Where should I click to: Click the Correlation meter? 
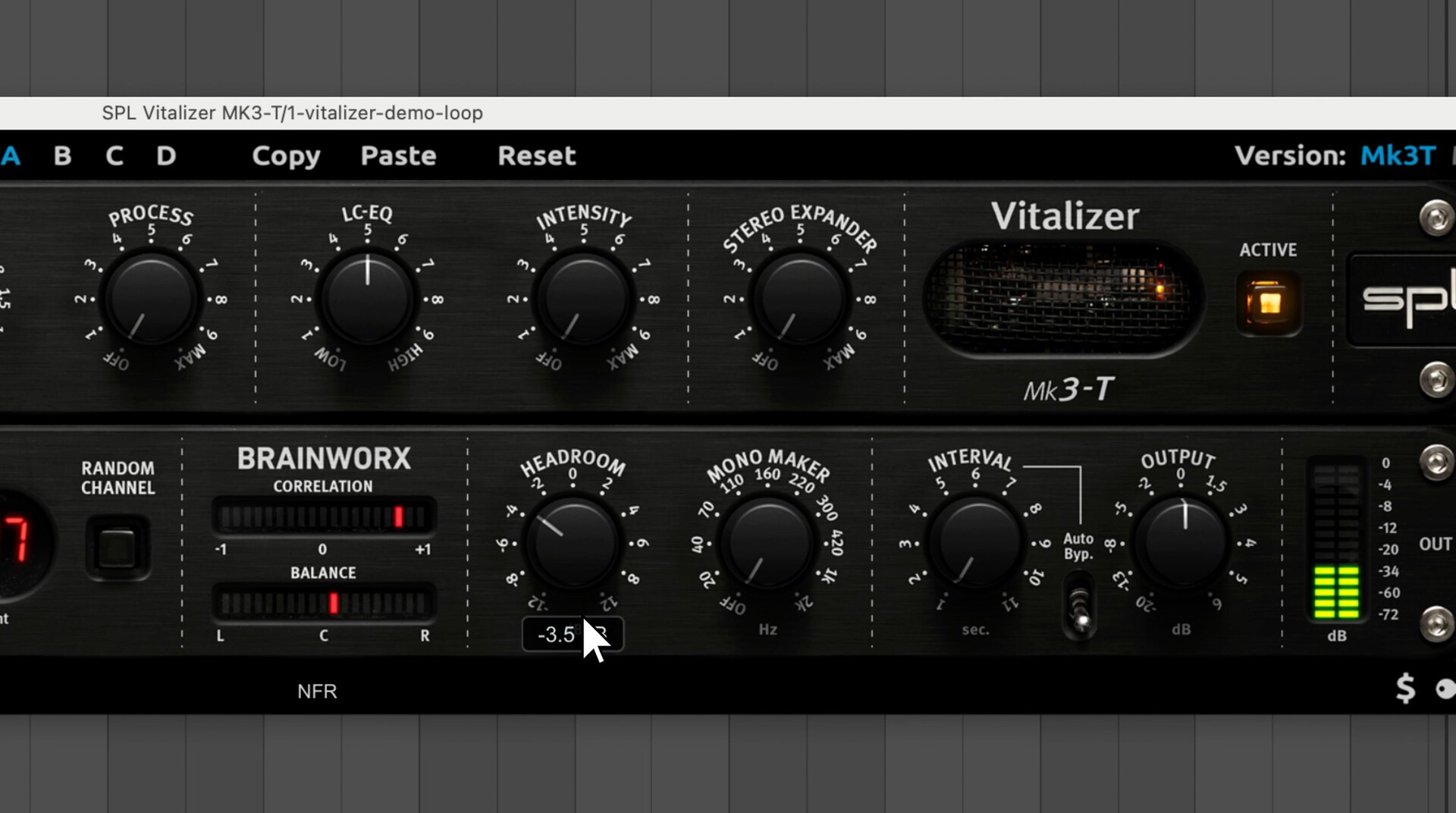(323, 517)
